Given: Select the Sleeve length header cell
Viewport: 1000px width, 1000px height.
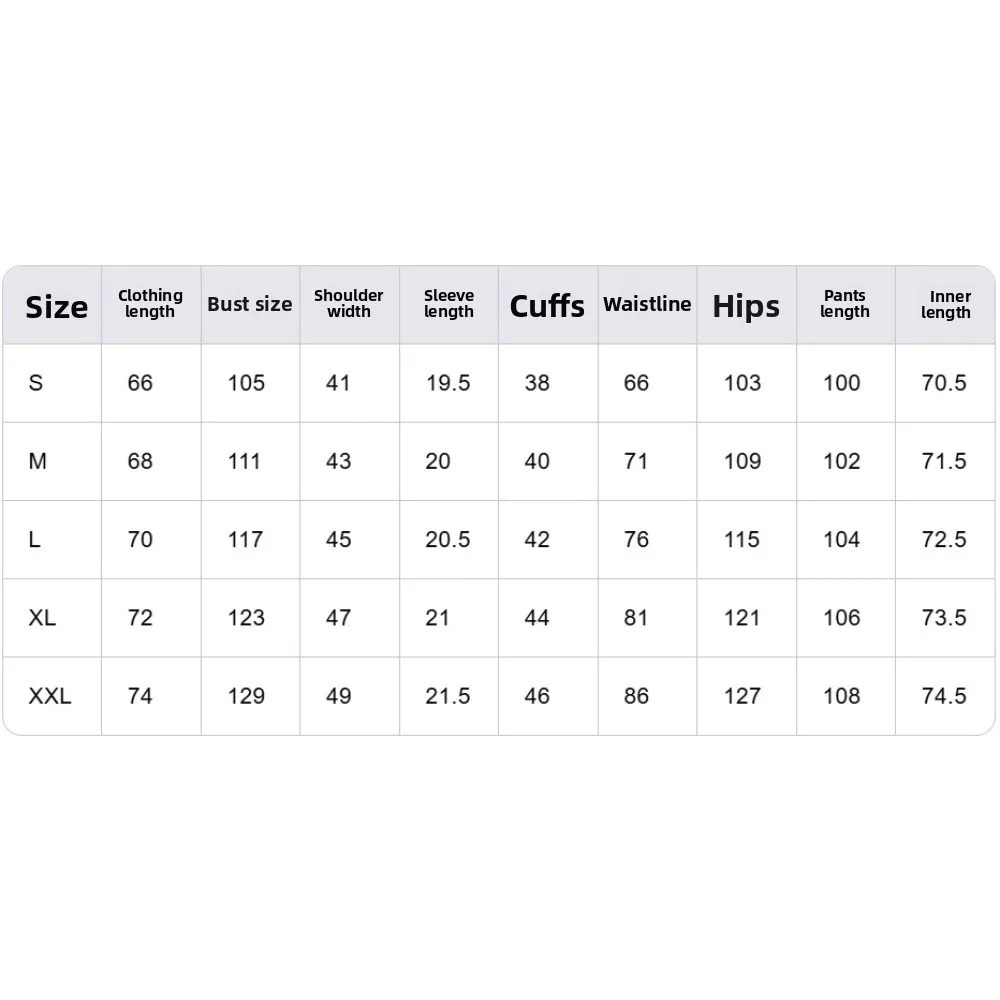Looking at the screenshot, I should click(448, 304).
